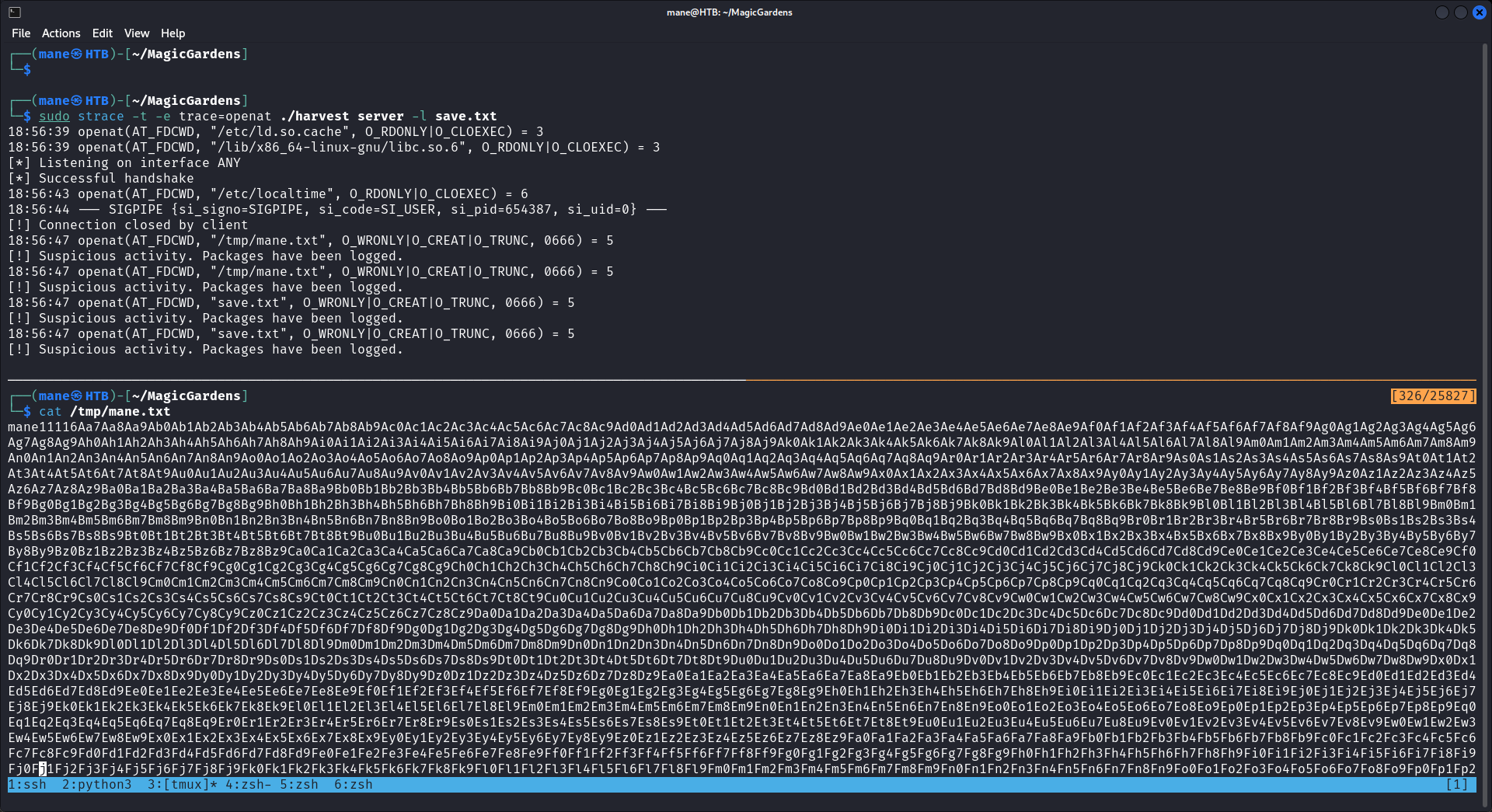Image resolution: width=1492 pixels, height=812 pixels.
Task: Click './harvest server' in the command line
Action: (x=342, y=117)
